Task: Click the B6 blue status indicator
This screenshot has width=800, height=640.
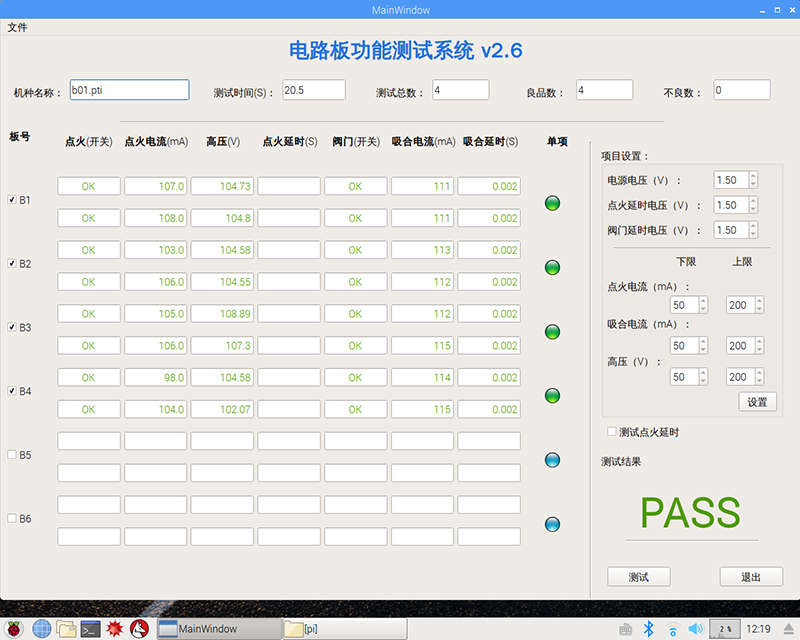Action: click(552, 524)
